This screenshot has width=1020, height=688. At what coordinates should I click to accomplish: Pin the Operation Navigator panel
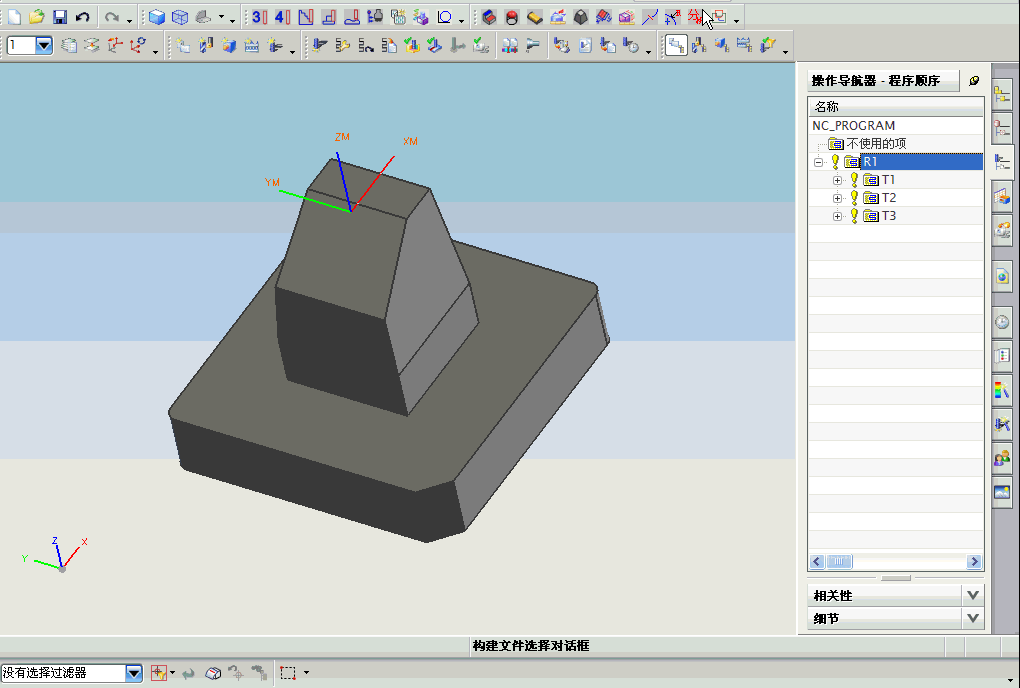coord(974,81)
